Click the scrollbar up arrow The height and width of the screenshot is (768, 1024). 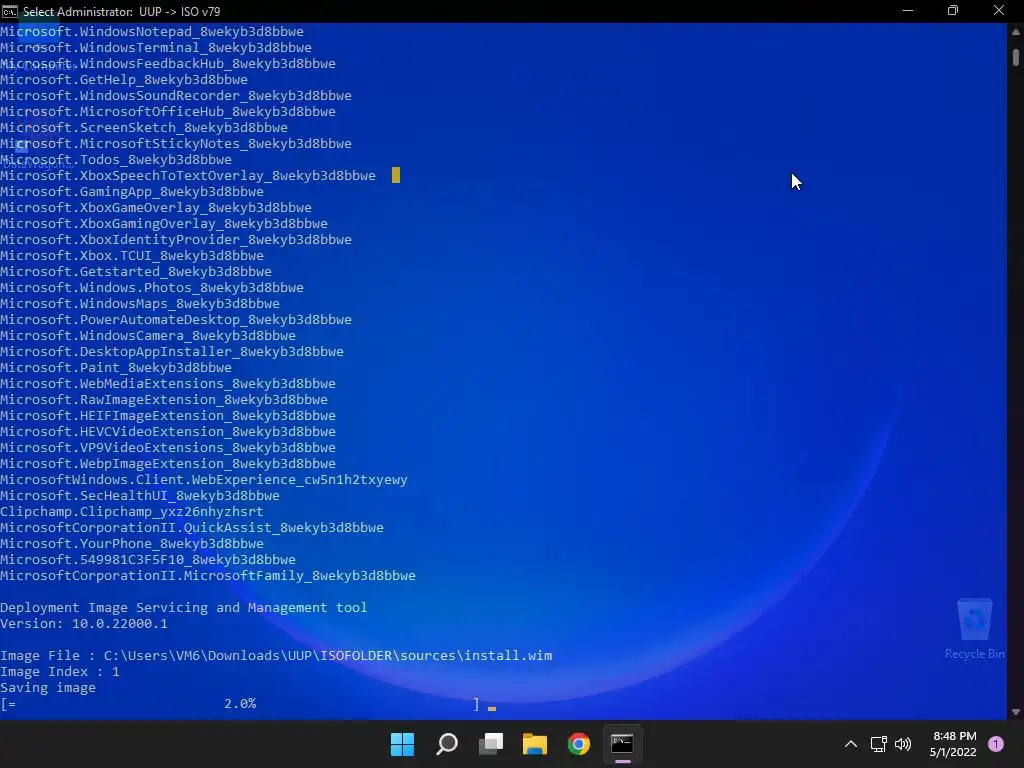[1016, 31]
